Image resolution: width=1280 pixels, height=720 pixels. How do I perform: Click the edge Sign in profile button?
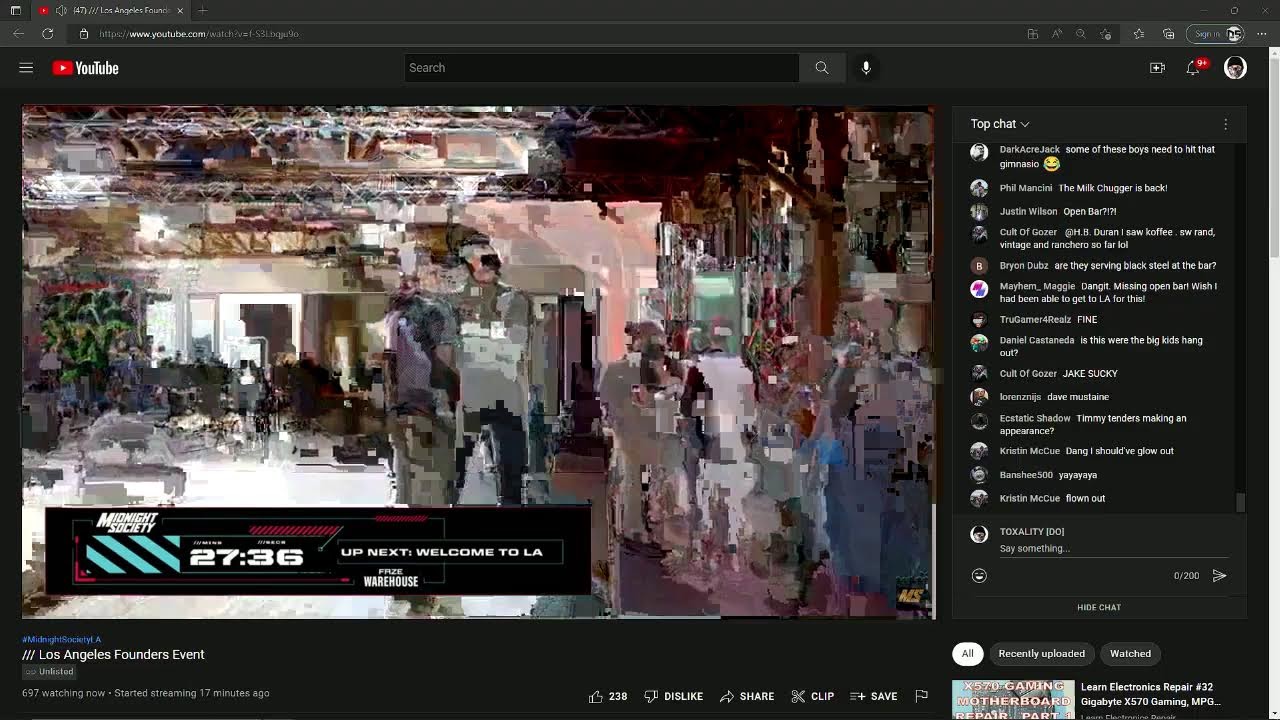tap(1215, 34)
